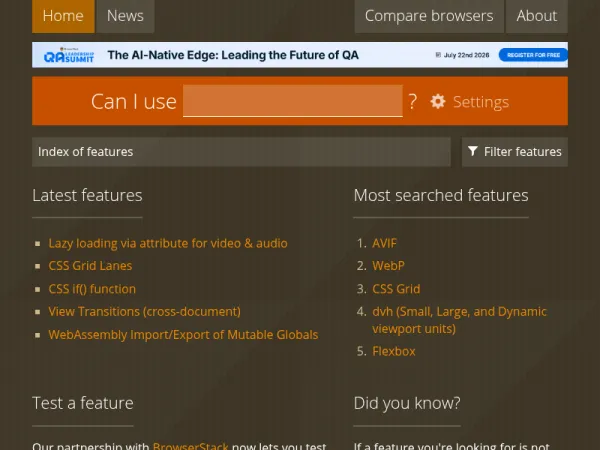Open View Transitions (cross-document) link
The width and height of the screenshot is (600, 450).
click(144, 311)
